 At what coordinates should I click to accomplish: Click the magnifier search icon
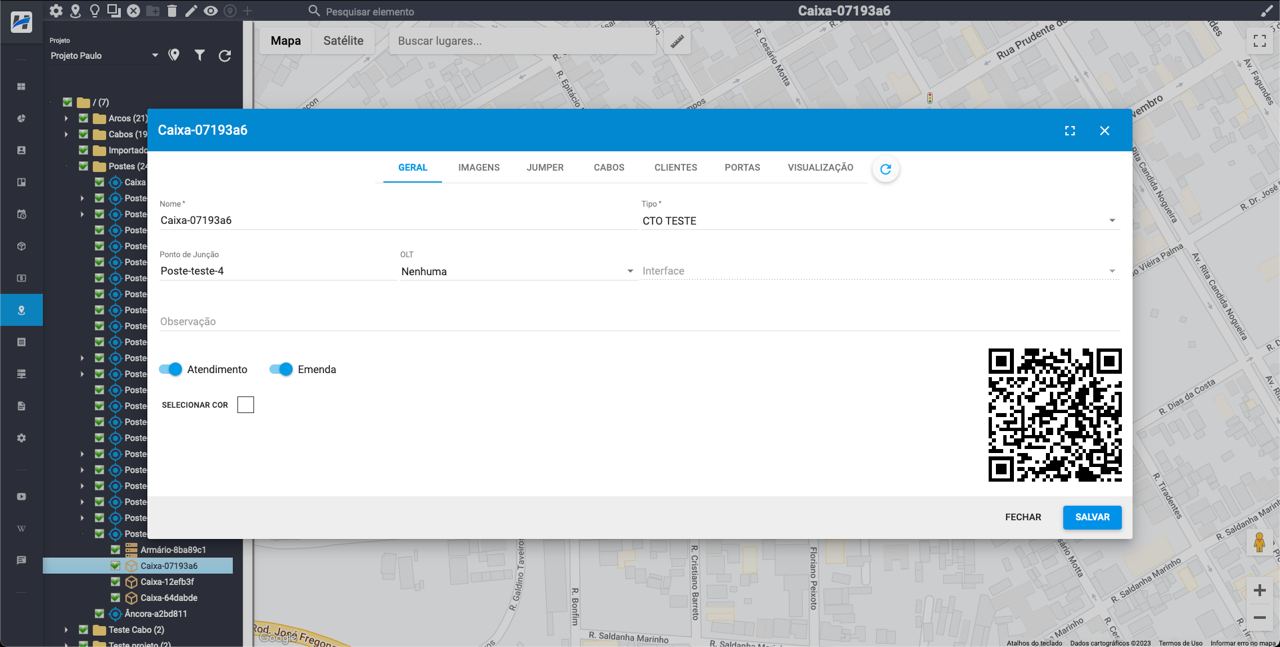click(x=314, y=11)
